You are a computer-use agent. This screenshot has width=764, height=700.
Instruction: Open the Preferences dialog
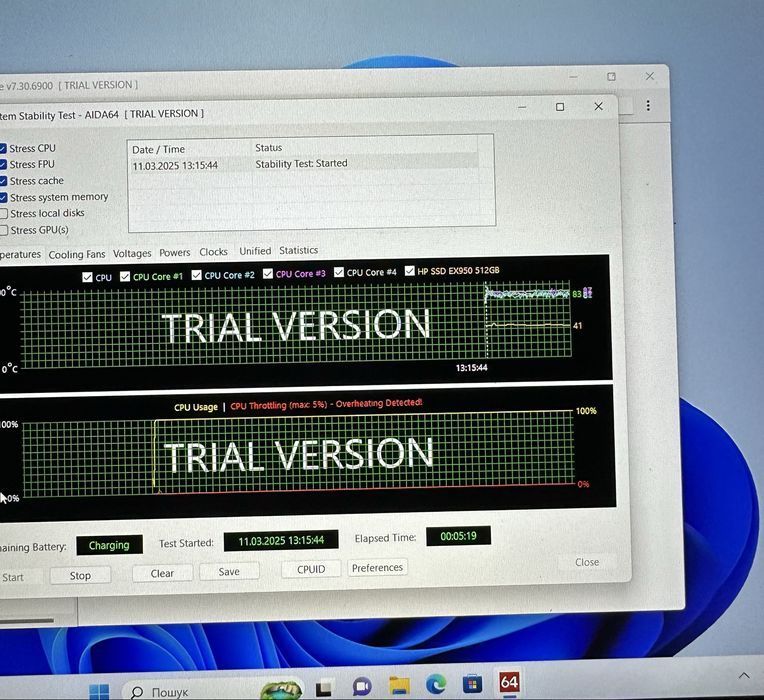pyautogui.click(x=377, y=568)
